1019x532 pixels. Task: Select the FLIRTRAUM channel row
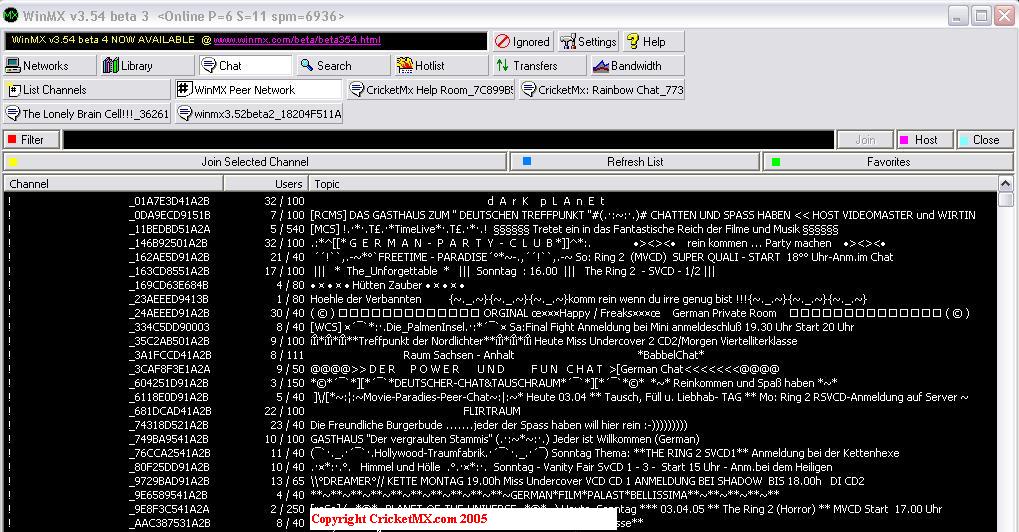pos(500,411)
